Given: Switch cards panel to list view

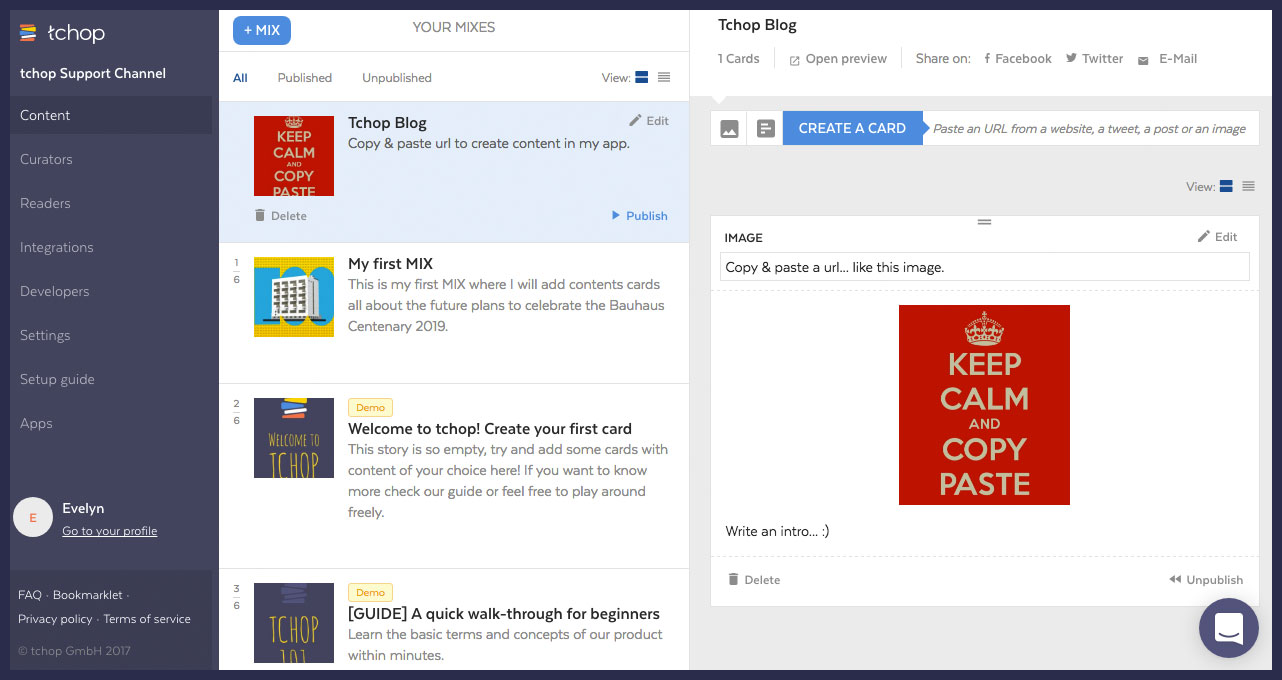Looking at the screenshot, I should coord(1248,186).
